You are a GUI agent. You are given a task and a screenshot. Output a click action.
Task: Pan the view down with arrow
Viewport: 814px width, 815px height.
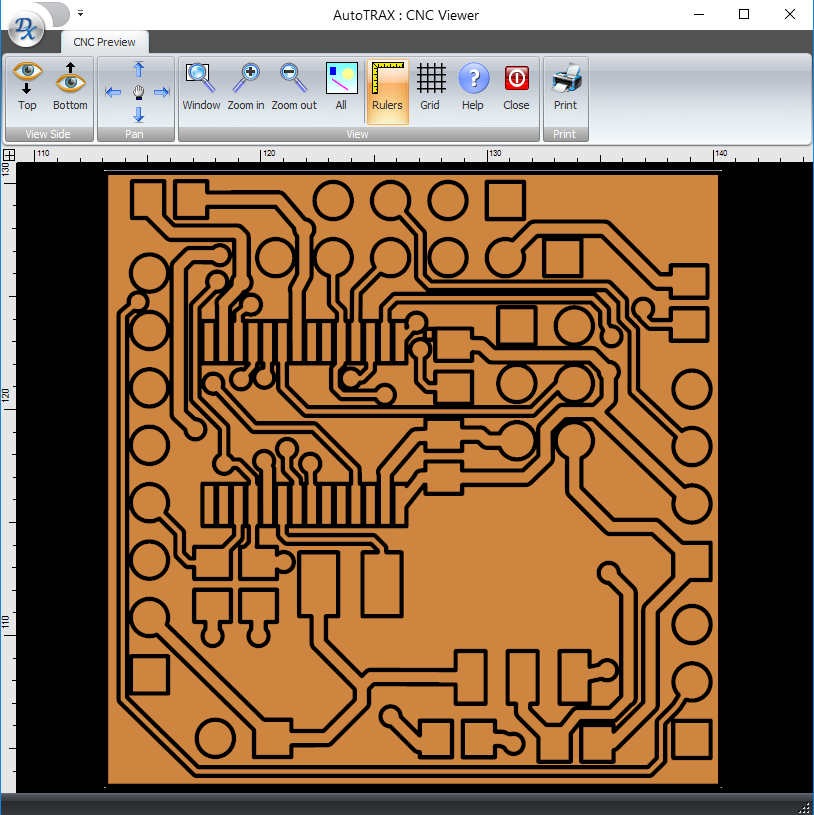(139, 114)
